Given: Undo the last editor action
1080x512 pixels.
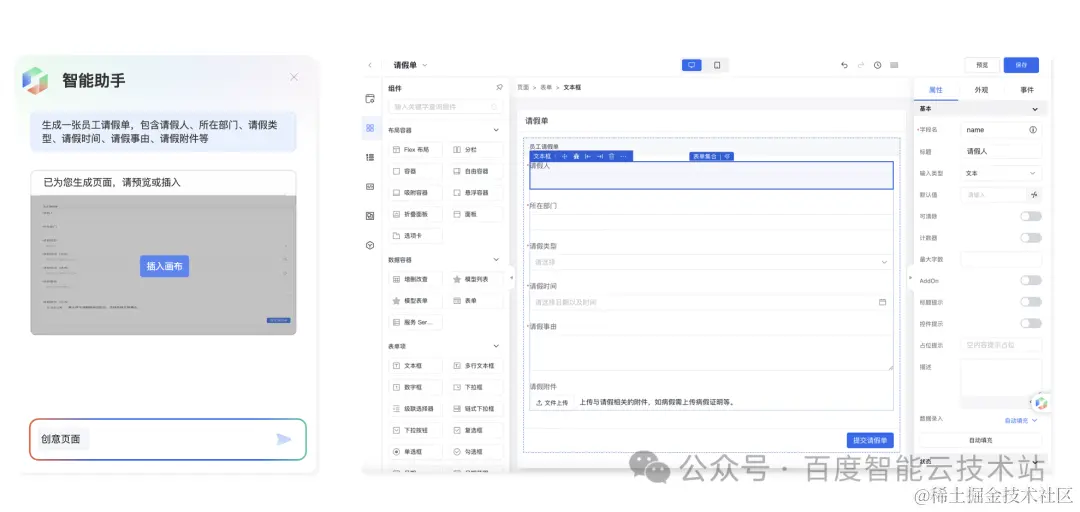Looking at the screenshot, I should (x=844, y=65).
